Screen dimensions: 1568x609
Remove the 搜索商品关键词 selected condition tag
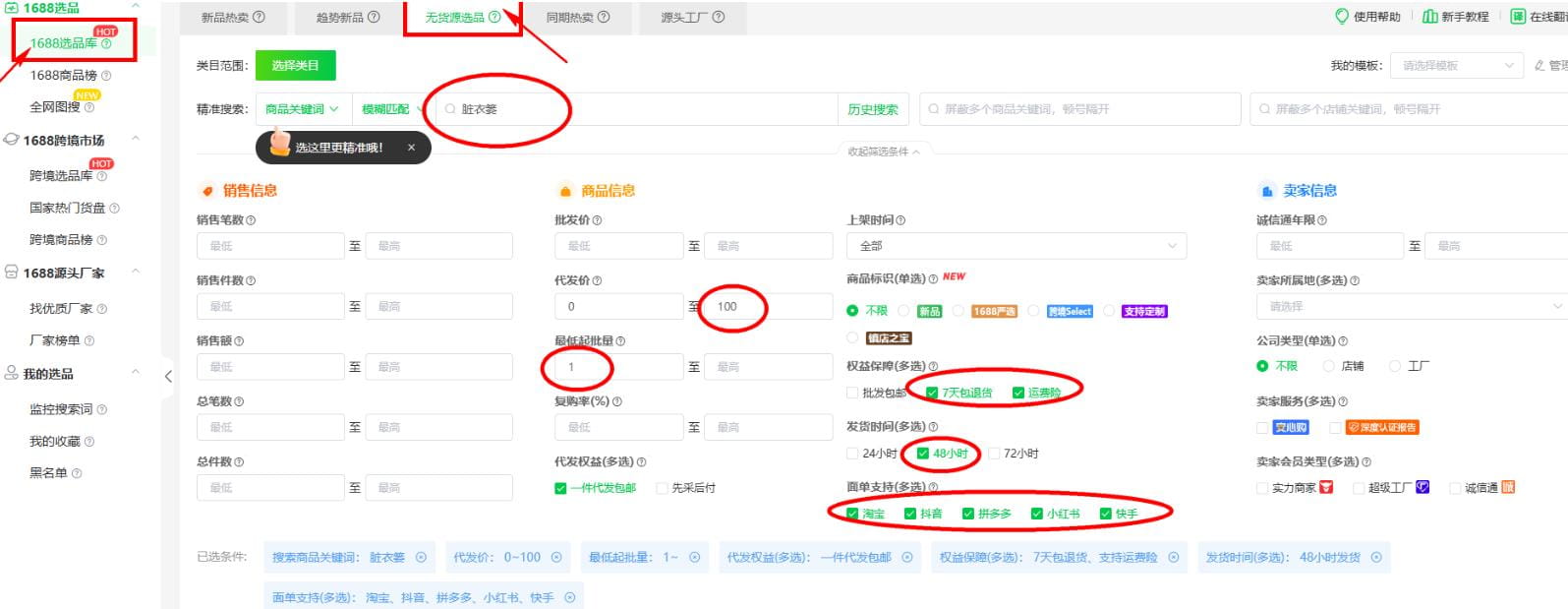[421, 558]
